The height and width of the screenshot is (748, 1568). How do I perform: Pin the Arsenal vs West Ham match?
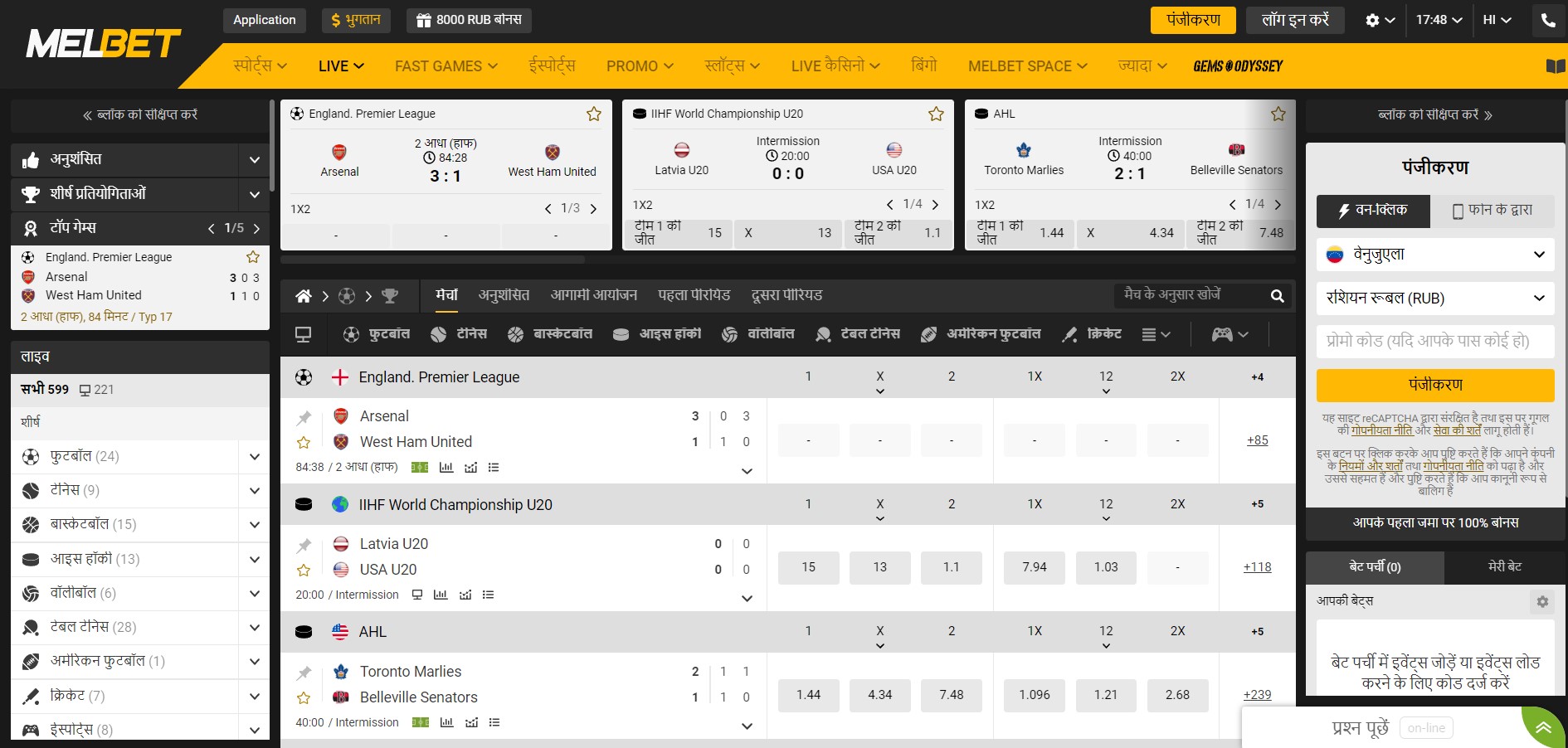pyautogui.click(x=304, y=418)
